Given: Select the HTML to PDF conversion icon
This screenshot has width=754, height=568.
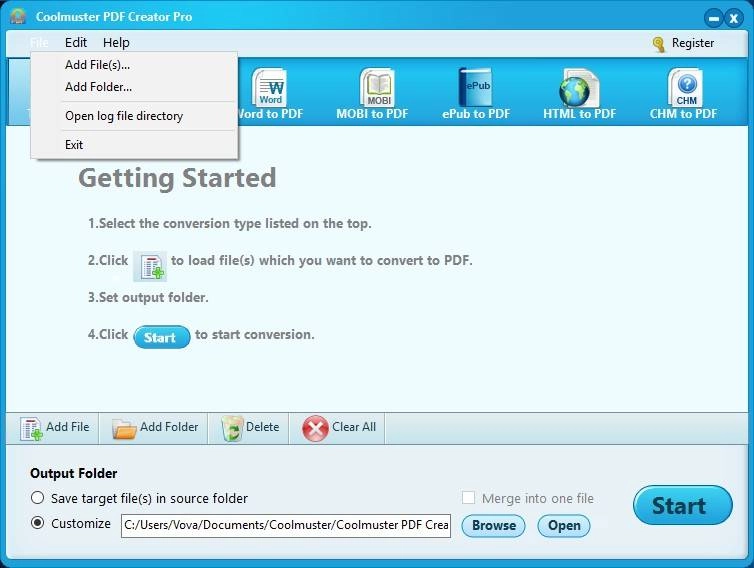Looking at the screenshot, I should point(578,88).
